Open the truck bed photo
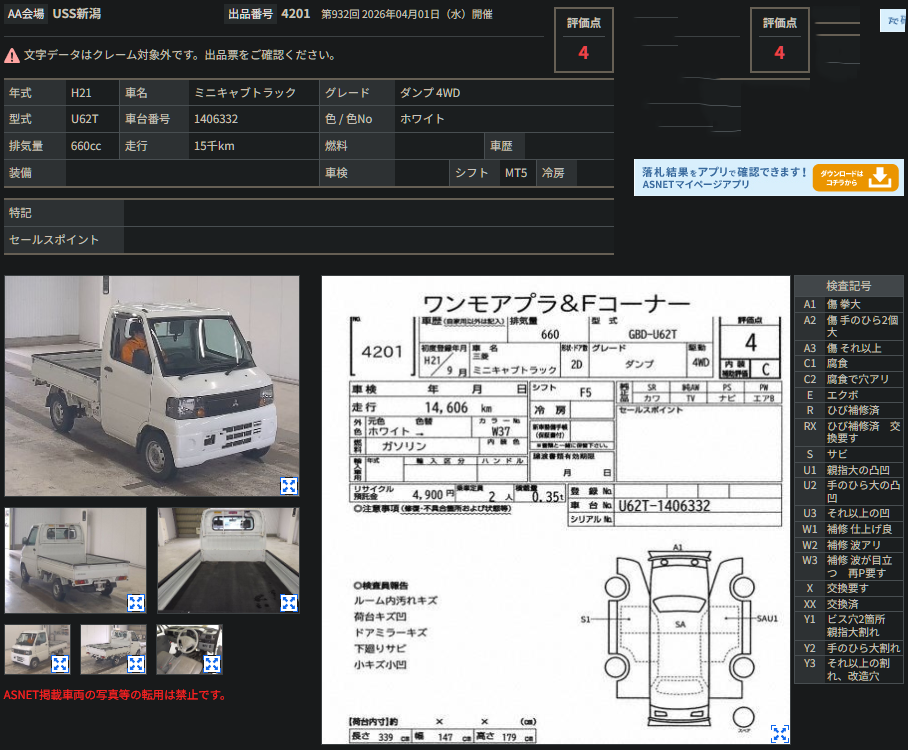 pos(228,560)
